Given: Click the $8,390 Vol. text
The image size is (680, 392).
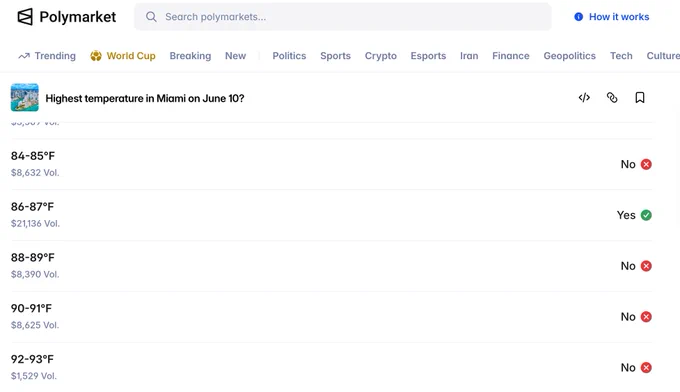Looking at the screenshot, I should (35, 274).
